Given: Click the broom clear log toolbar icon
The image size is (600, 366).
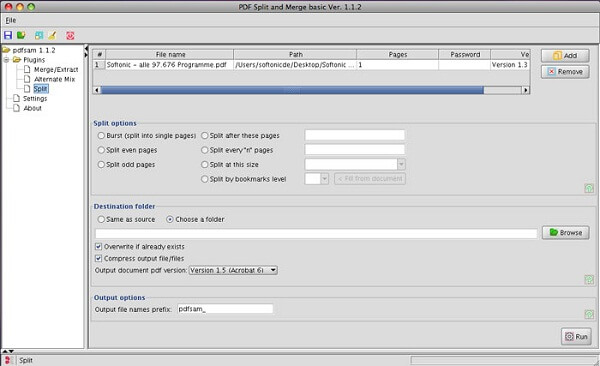Looking at the screenshot, I should [x=52, y=36].
